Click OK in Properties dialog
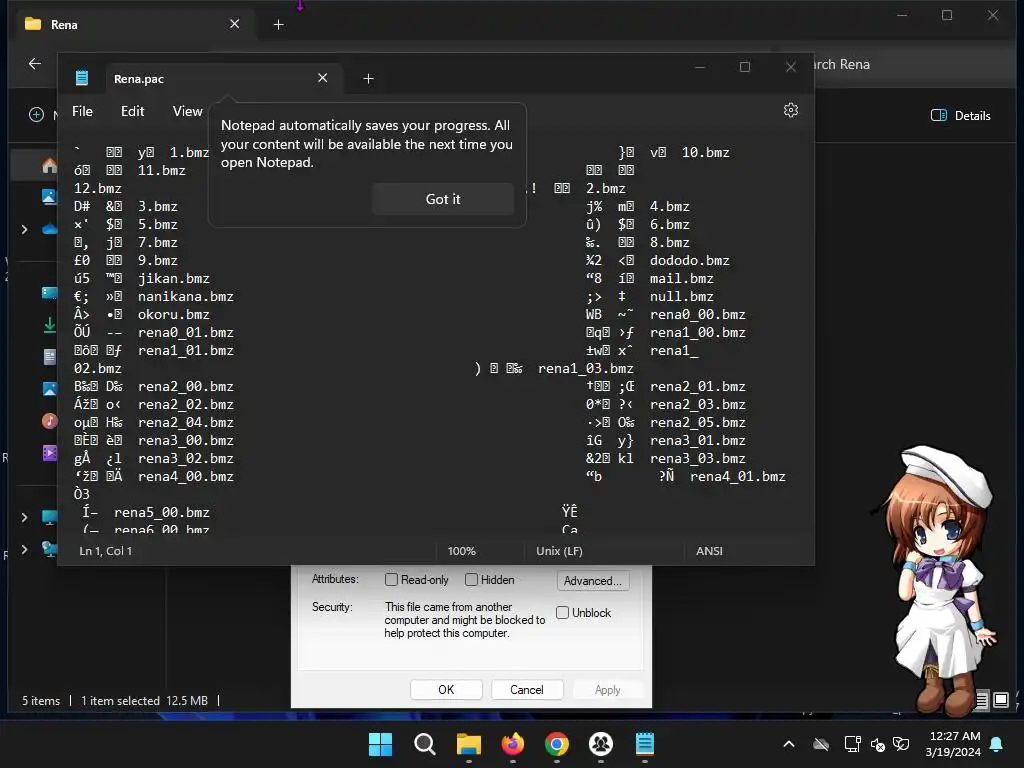Viewport: 1024px width, 768px height. (446, 690)
